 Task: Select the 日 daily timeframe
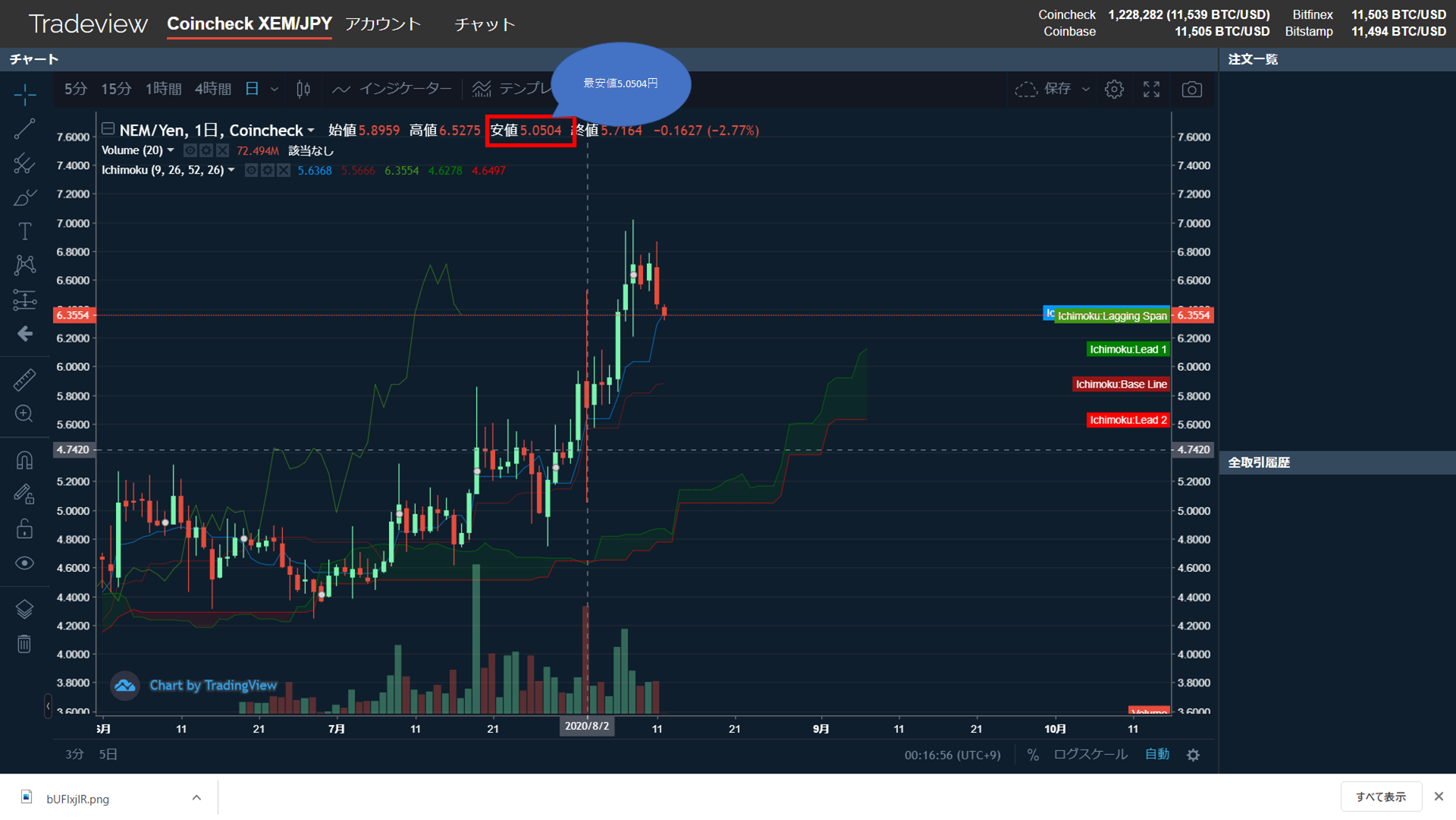[x=252, y=90]
